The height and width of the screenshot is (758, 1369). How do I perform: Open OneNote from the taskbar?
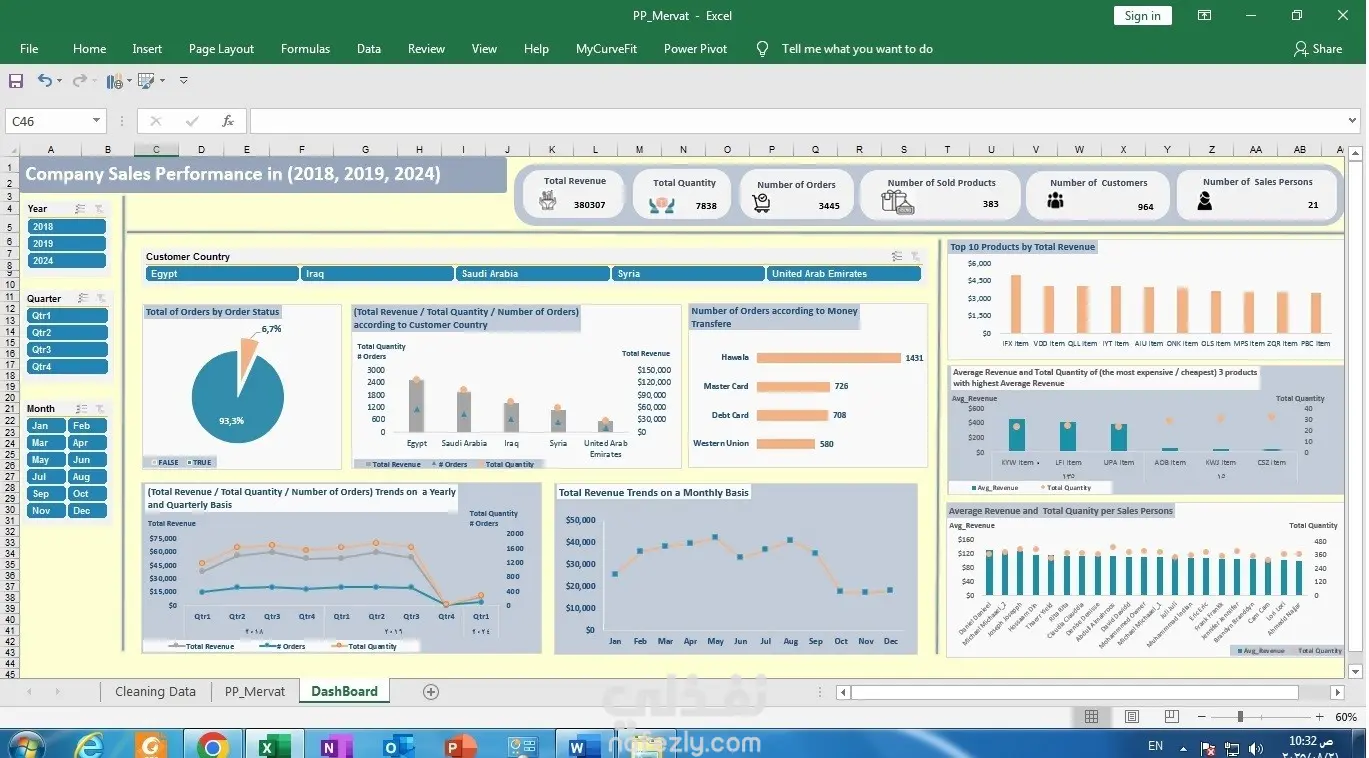tap(335, 746)
